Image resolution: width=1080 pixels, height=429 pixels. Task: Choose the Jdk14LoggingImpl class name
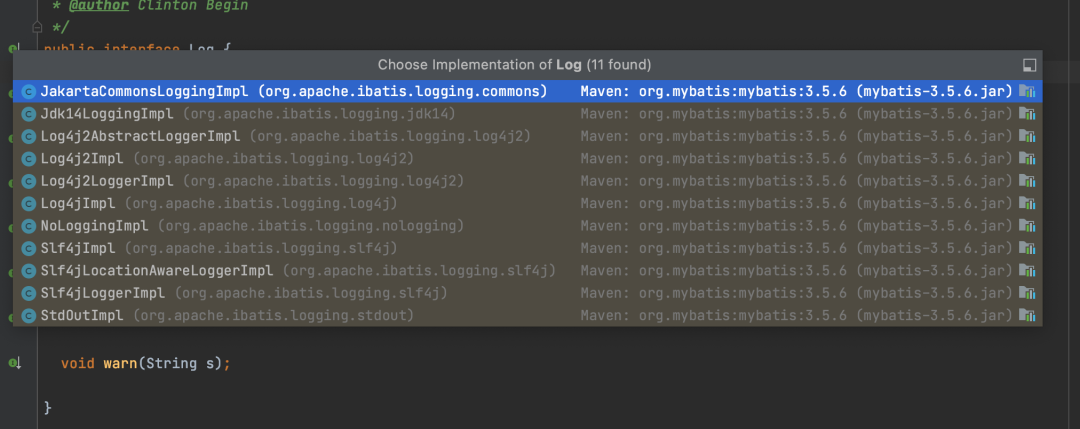(x=107, y=114)
